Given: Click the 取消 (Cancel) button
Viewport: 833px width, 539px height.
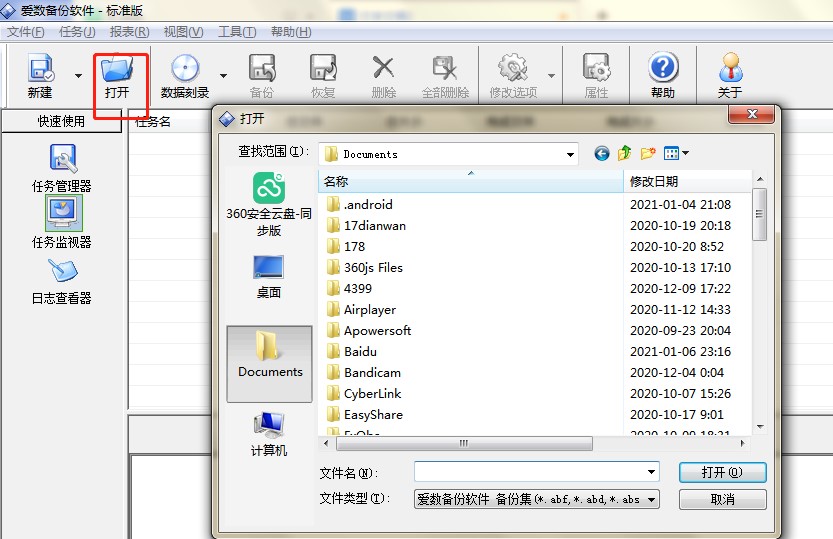Looking at the screenshot, I should coord(722,499).
